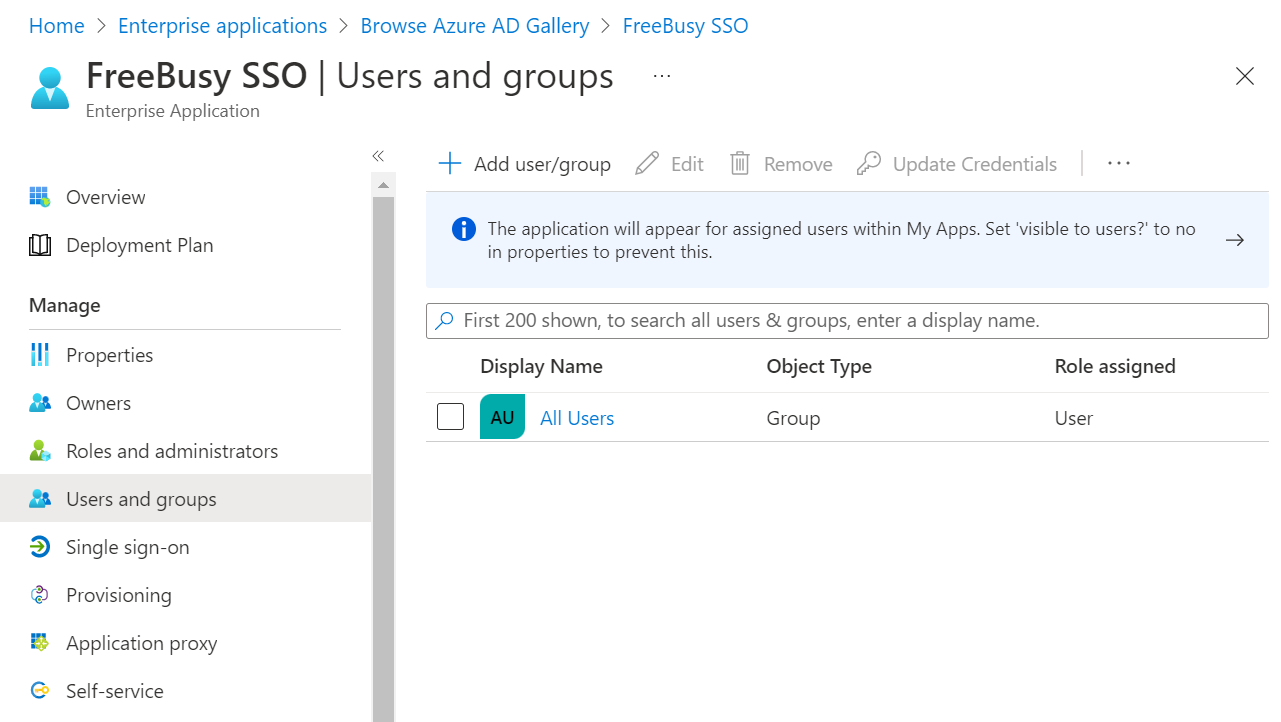Click the Properties bars icon
The height and width of the screenshot is (722, 1281).
coord(40,355)
